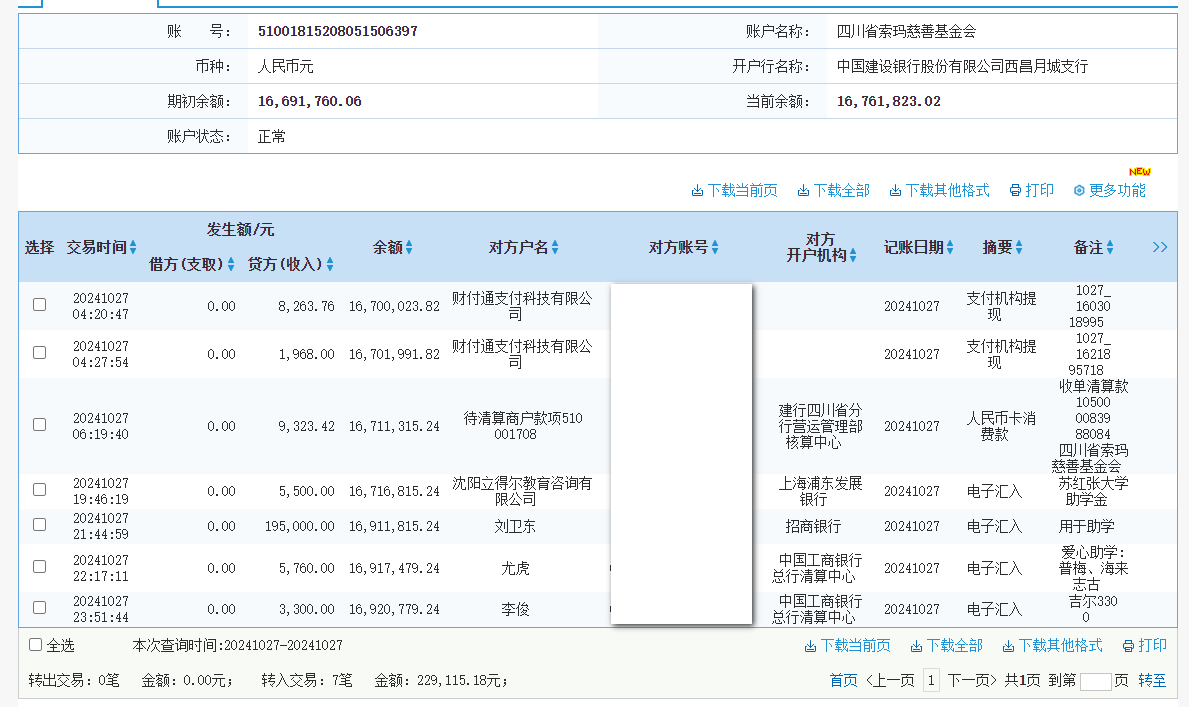Click the 下载全部 download icon

(801, 189)
